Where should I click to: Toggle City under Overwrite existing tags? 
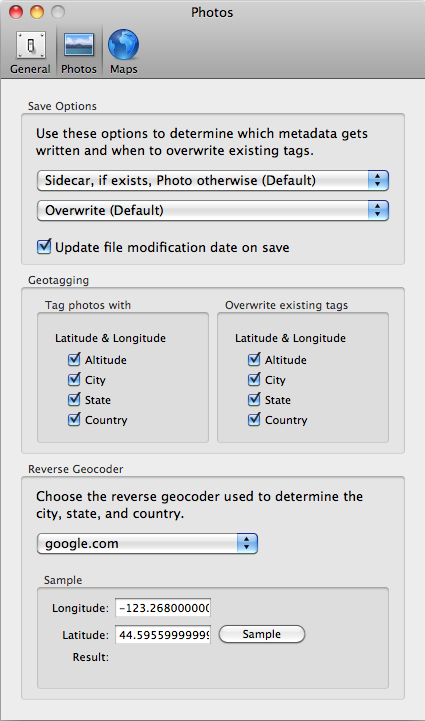(x=254, y=380)
